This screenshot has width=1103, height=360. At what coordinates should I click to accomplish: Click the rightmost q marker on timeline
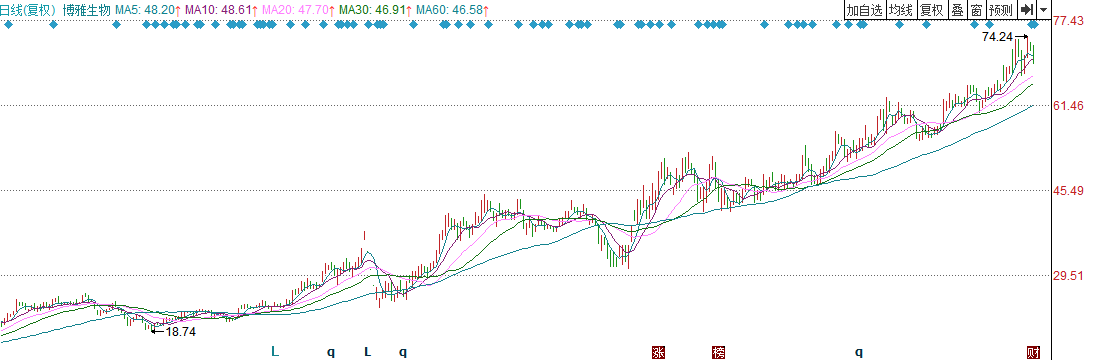click(x=858, y=350)
